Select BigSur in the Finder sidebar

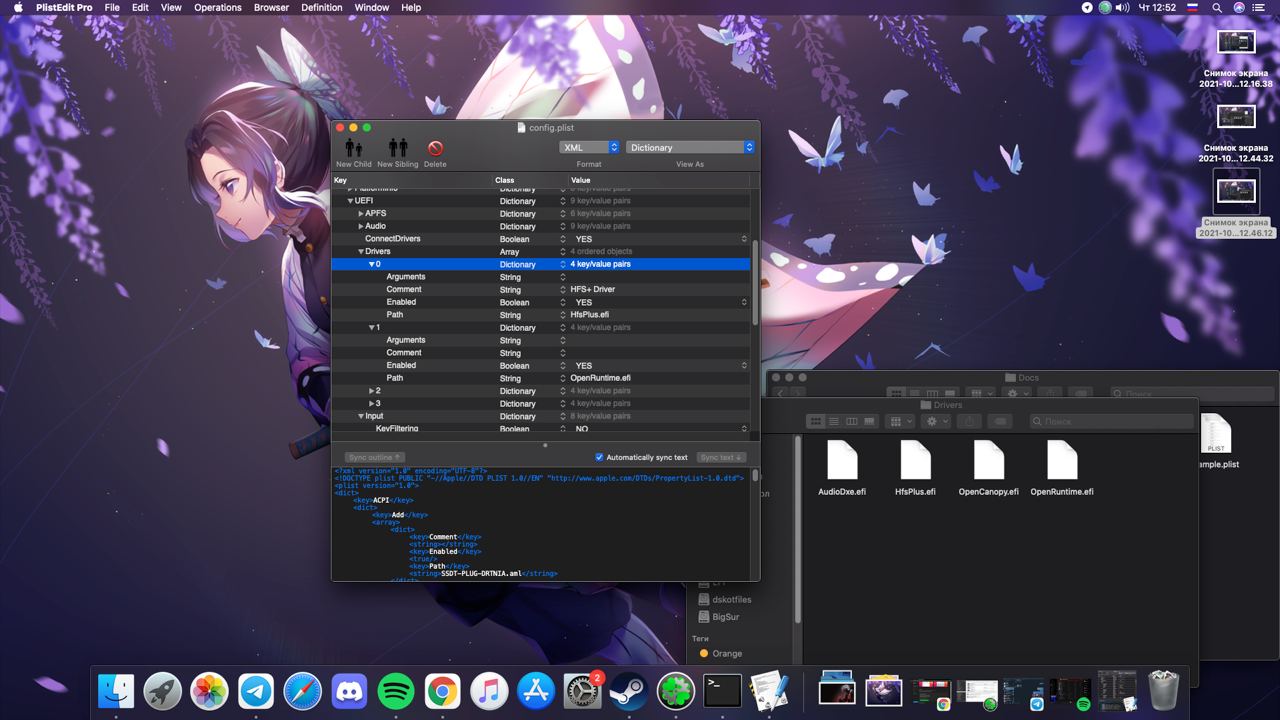(x=725, y=617)
